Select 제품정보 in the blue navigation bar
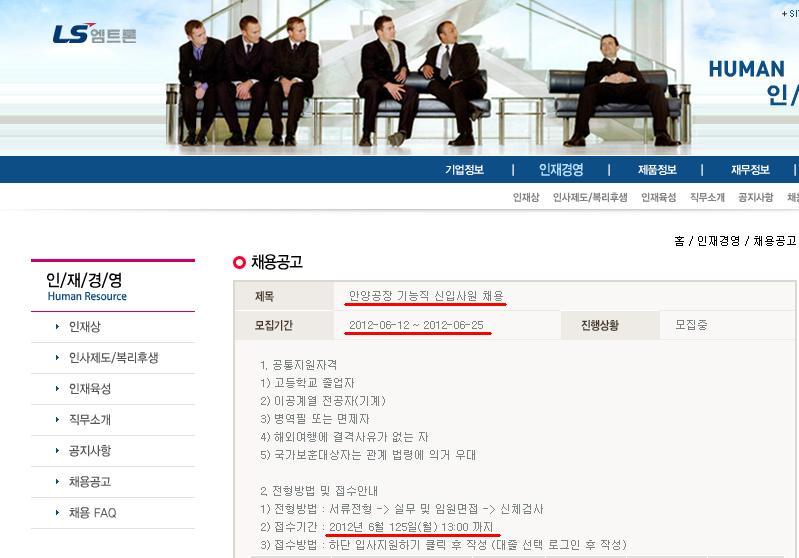Screen dimensions: 799x558 pos(657,170)
